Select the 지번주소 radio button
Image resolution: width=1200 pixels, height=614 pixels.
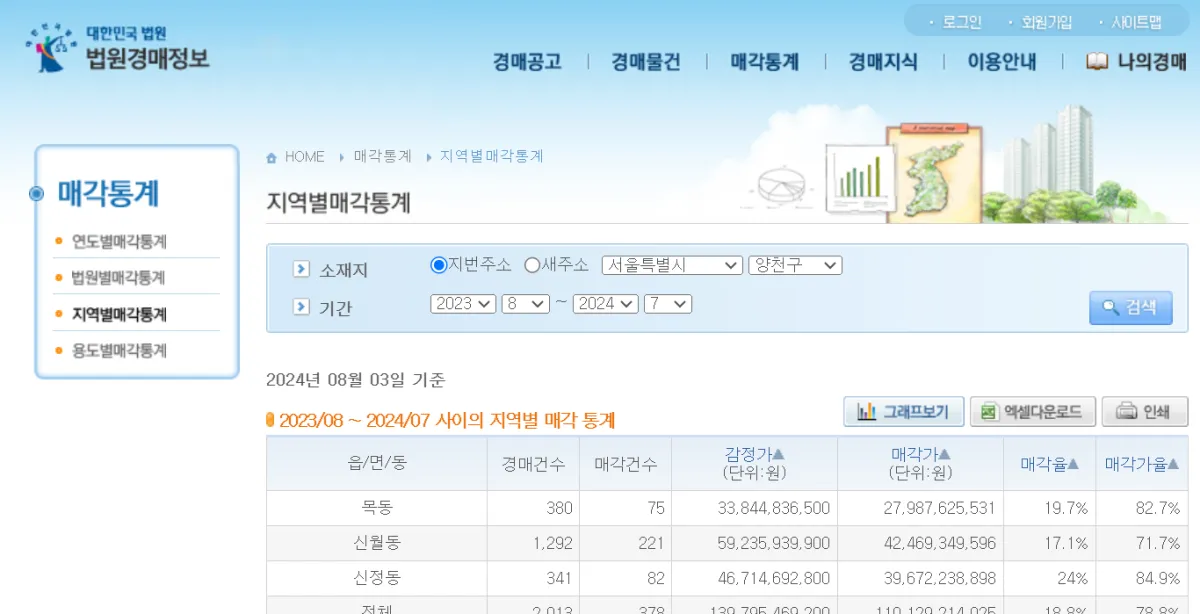tap(439, 264)
